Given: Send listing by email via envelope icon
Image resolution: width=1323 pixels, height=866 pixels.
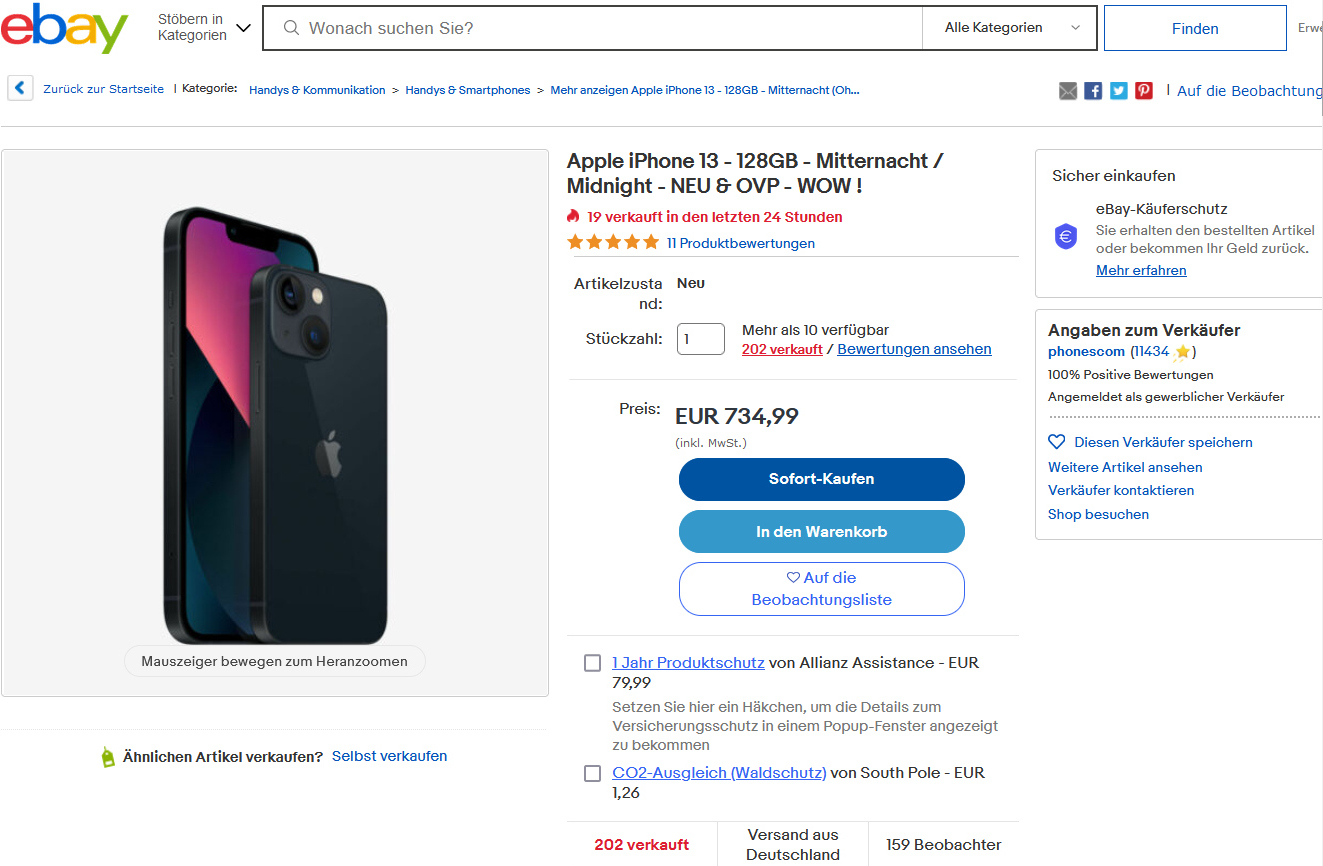Looking at the screenshot, I should pyautogui.click(x=1068, y=90).
